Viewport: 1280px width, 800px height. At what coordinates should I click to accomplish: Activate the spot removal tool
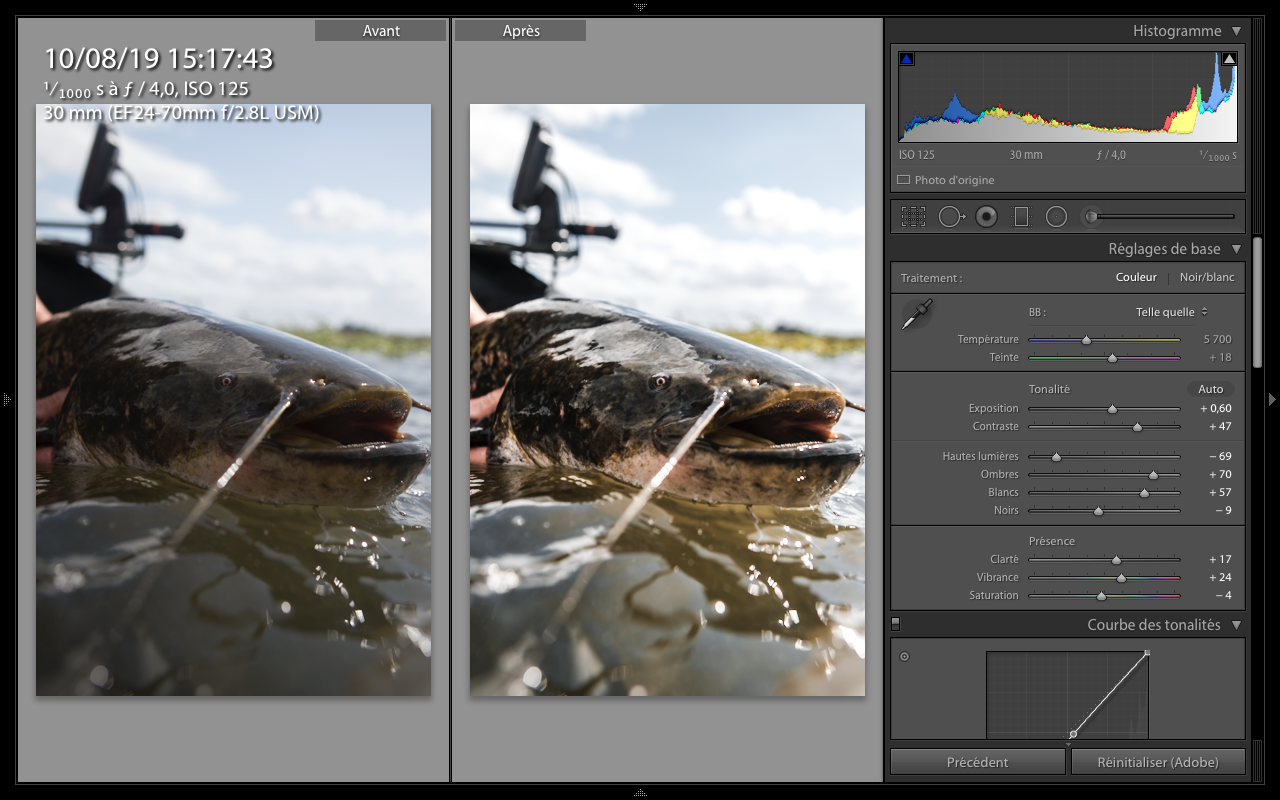coord(950,216)
